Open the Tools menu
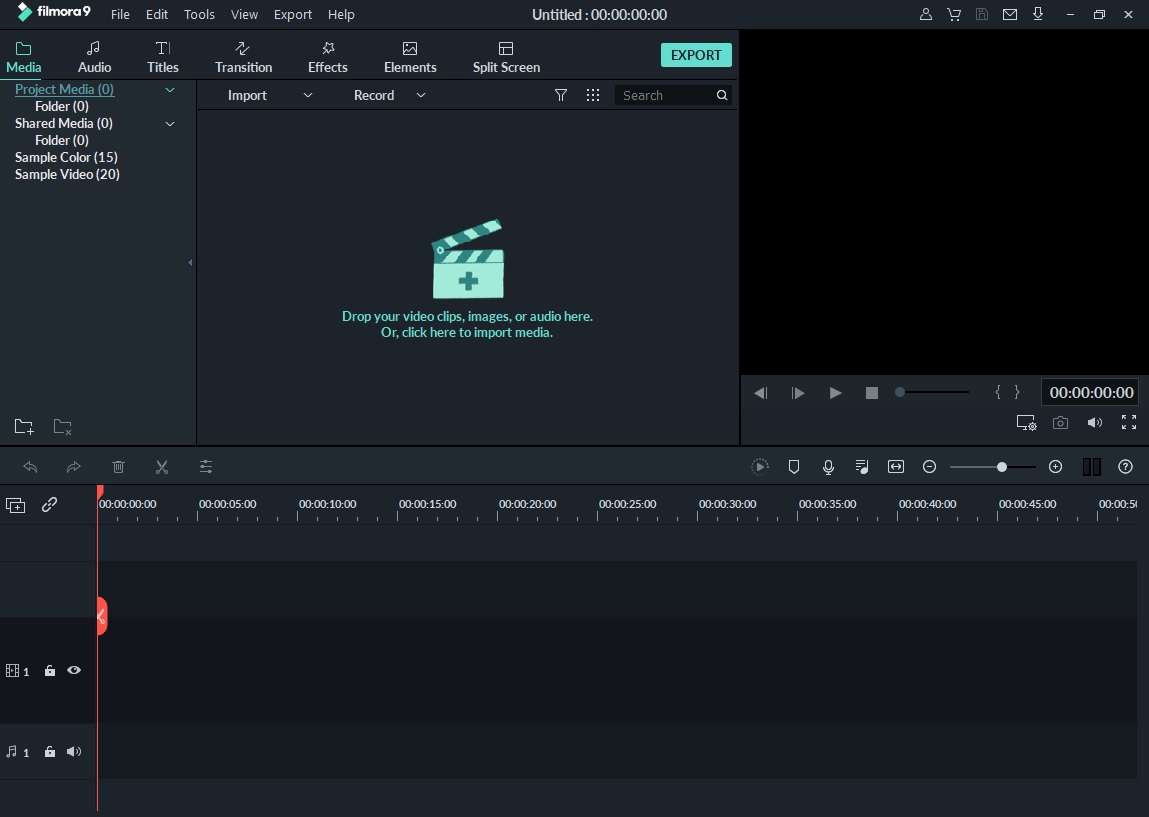The image size is (1149, 817). point(198,14)
